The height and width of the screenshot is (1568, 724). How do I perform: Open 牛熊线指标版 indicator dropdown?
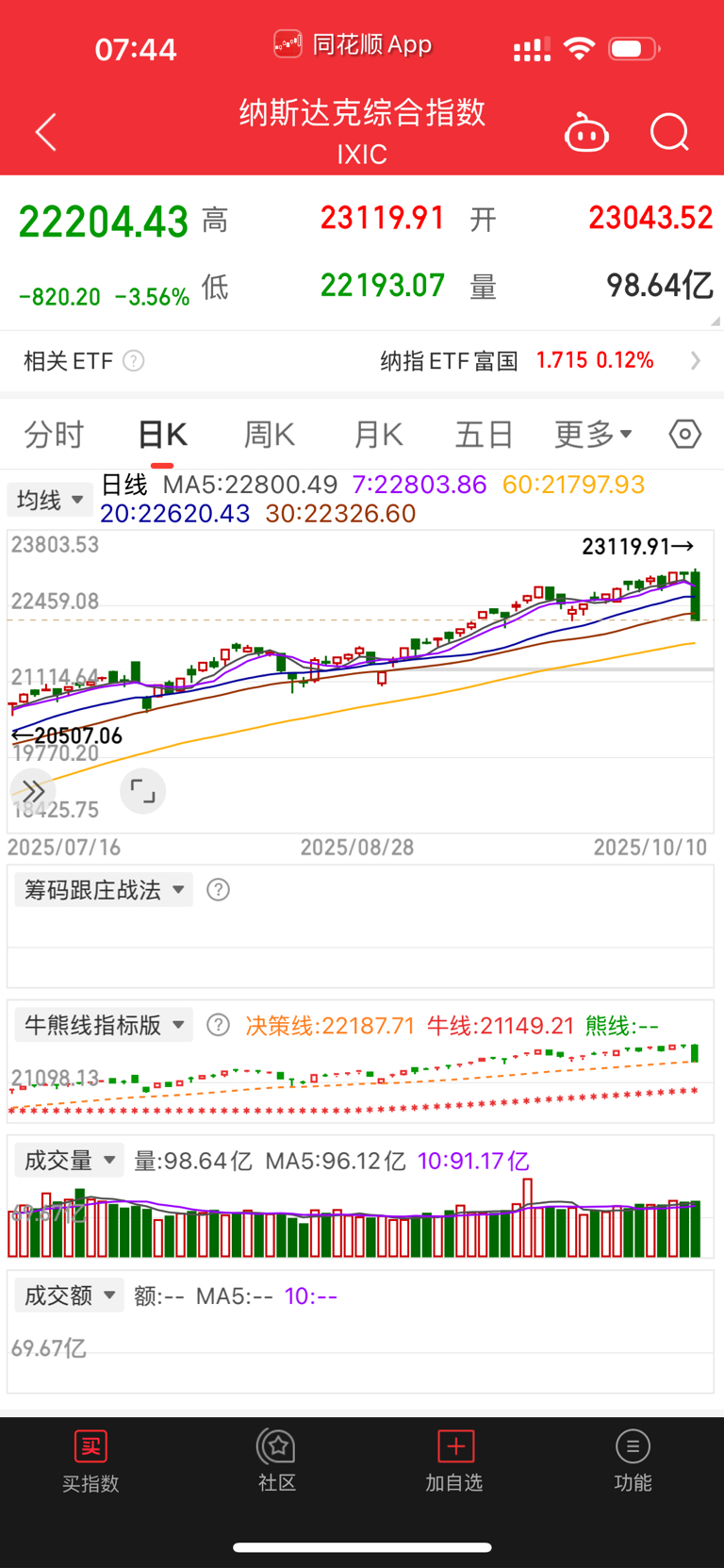tap(104, 1025)
